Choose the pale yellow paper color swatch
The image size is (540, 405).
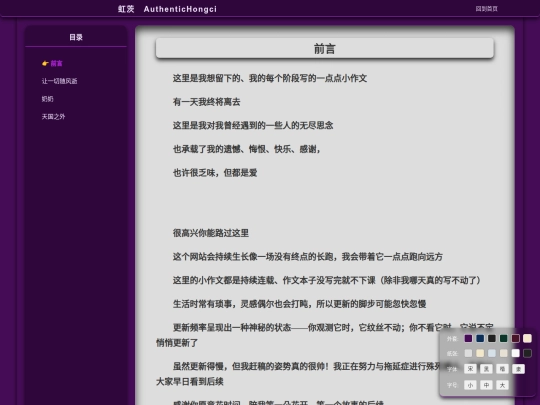point(480,353)
